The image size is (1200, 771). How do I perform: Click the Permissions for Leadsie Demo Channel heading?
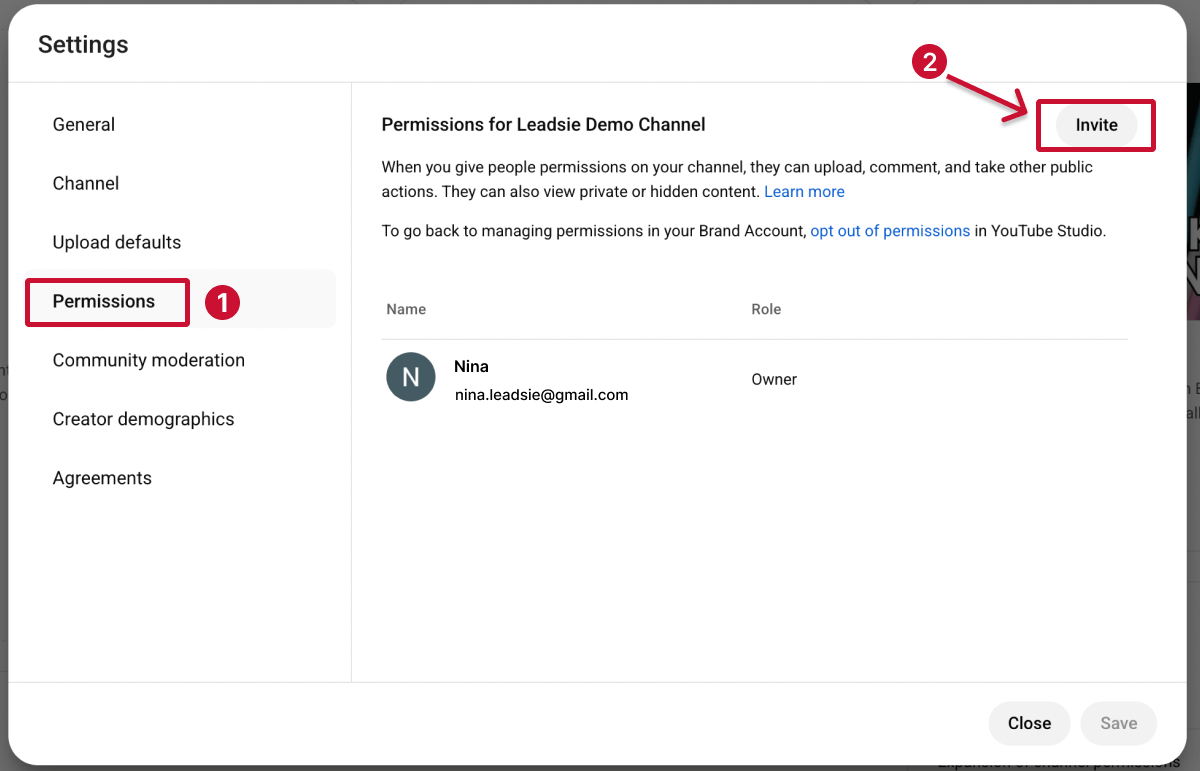(544, 125)
